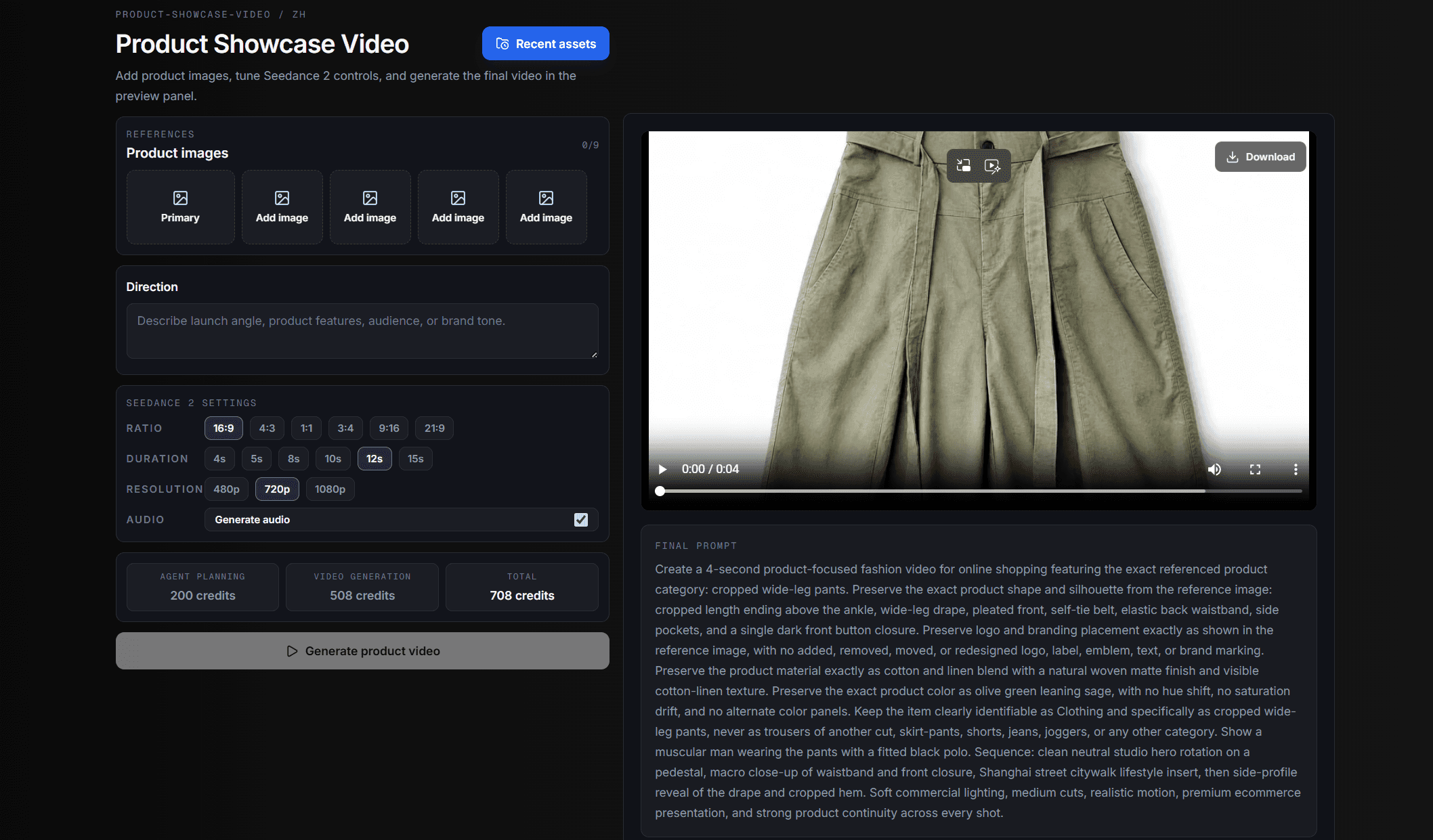Image resolution: width=1433 pixels, height=840 pixels.
Task: Seek on the video progress bar
Action: pos(981,491)
